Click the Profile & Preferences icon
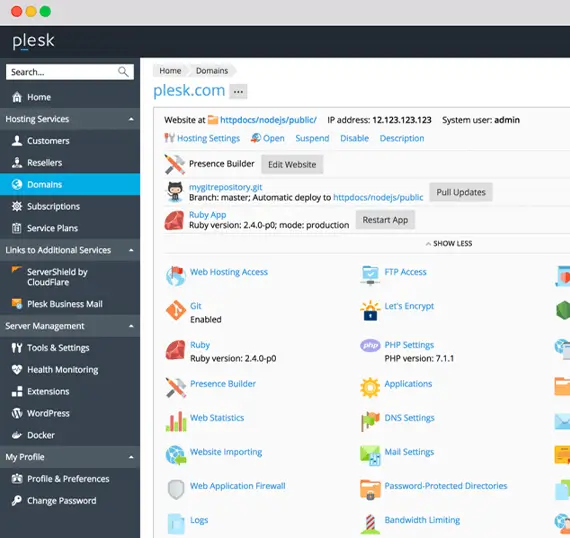570x538 pixels. coord(17,479)
